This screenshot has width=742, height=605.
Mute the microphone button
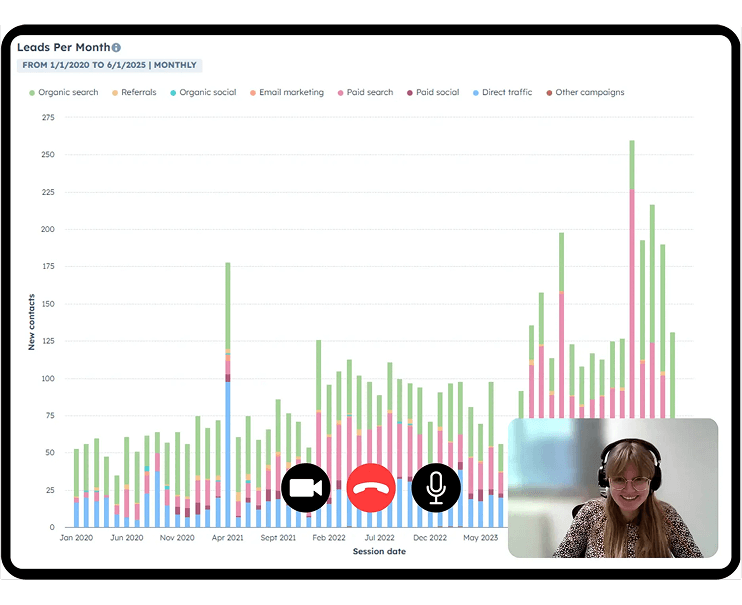pos(436,488)
